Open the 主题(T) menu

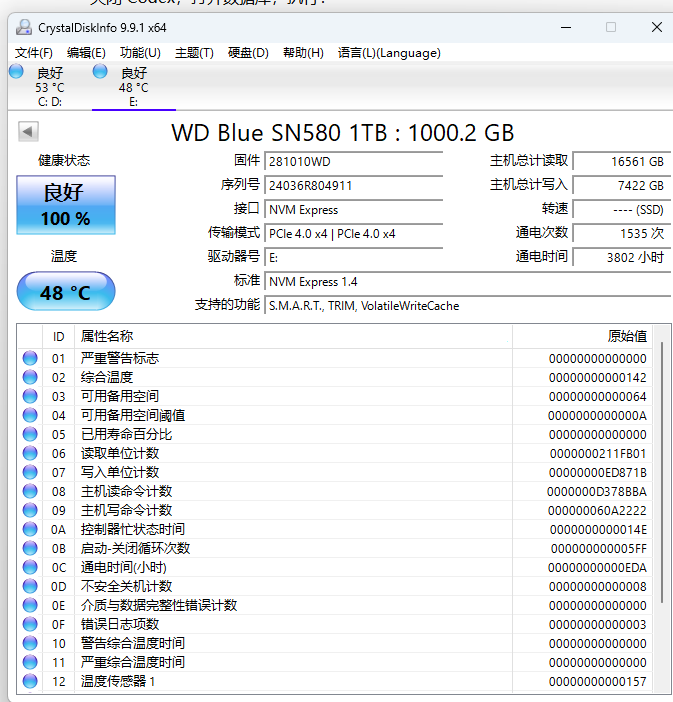pos(194,53)
